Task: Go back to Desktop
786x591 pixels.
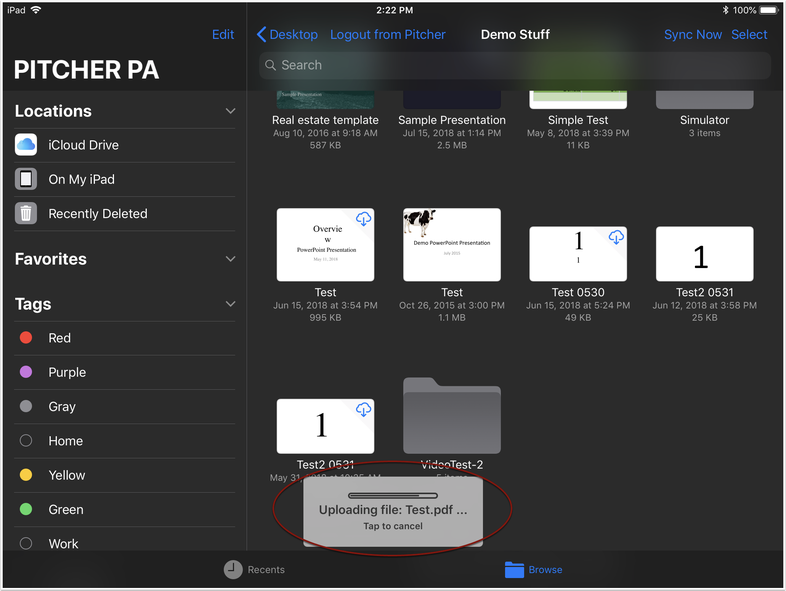Action: [x=288, y=34]
